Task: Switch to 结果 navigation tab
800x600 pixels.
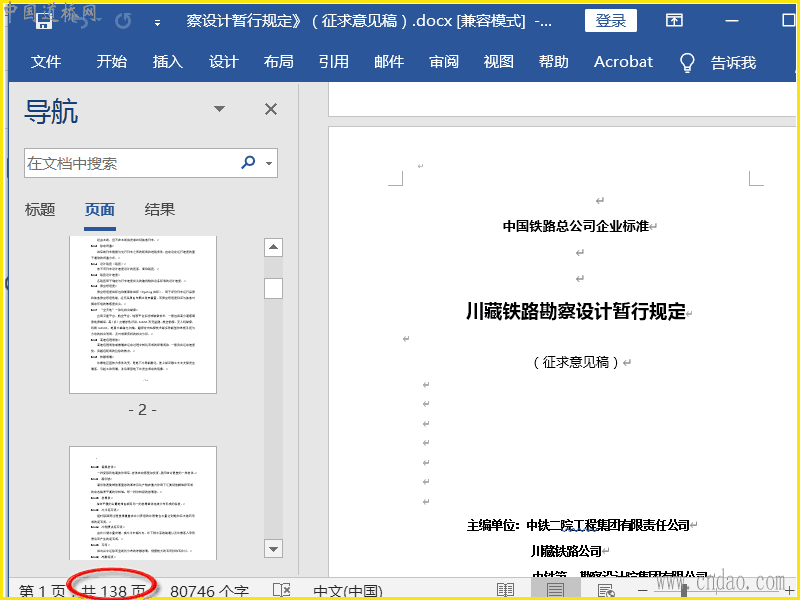Action: 159,210
